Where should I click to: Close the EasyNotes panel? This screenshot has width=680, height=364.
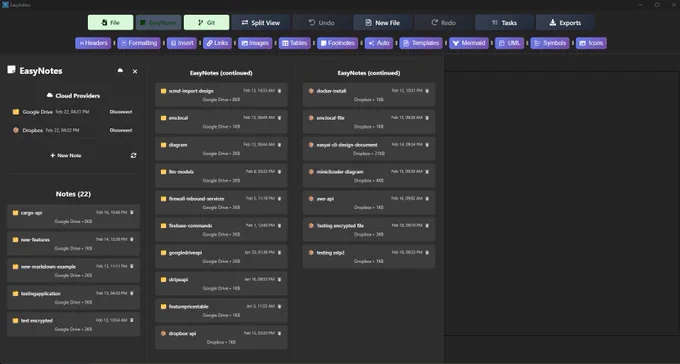(x=135, y=71)
